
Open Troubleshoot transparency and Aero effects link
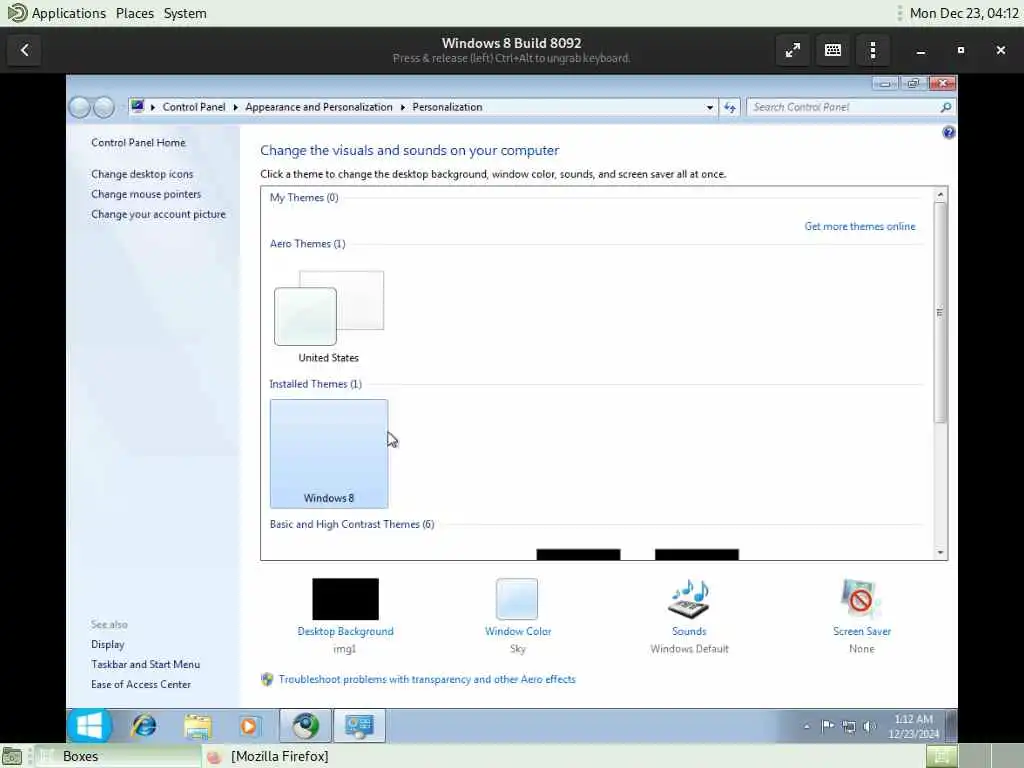(x=427, y=679)
